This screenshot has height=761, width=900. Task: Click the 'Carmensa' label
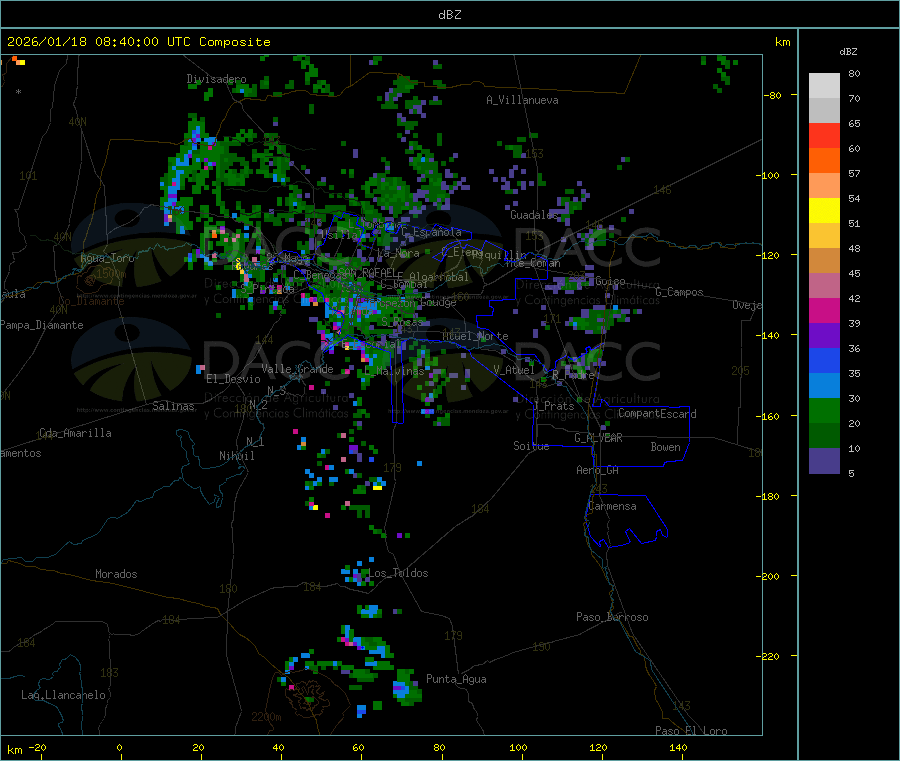(x=612, y=506)
